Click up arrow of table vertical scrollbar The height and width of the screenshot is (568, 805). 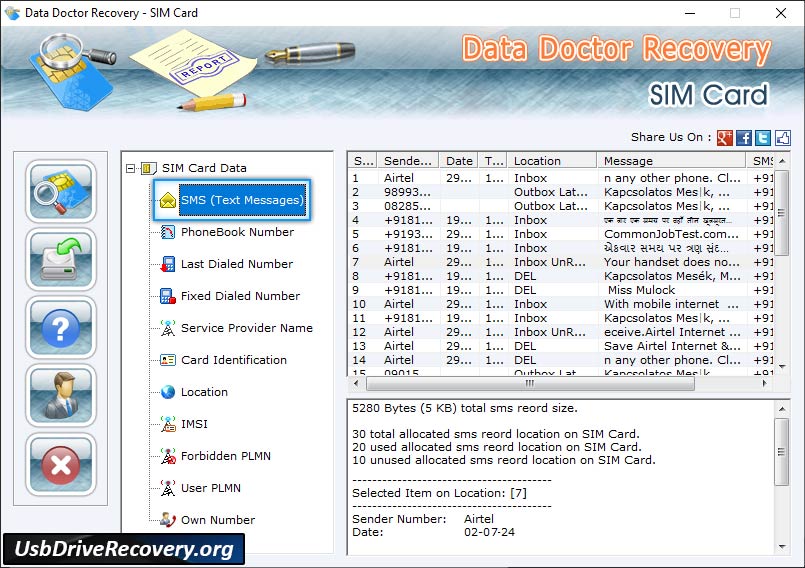click(782, 161)
